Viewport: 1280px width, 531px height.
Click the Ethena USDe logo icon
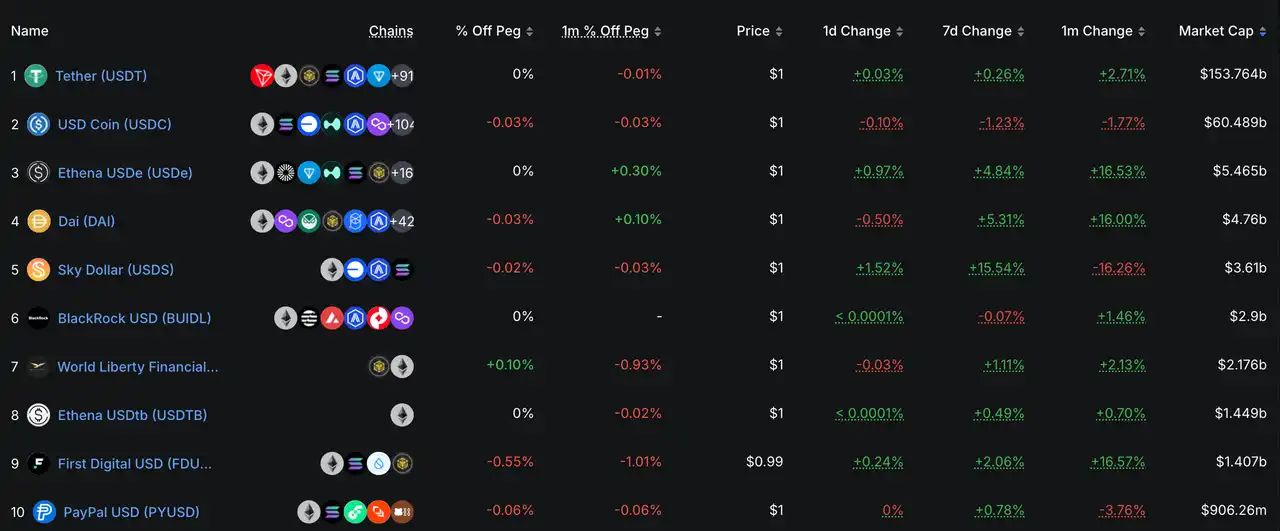38,173
